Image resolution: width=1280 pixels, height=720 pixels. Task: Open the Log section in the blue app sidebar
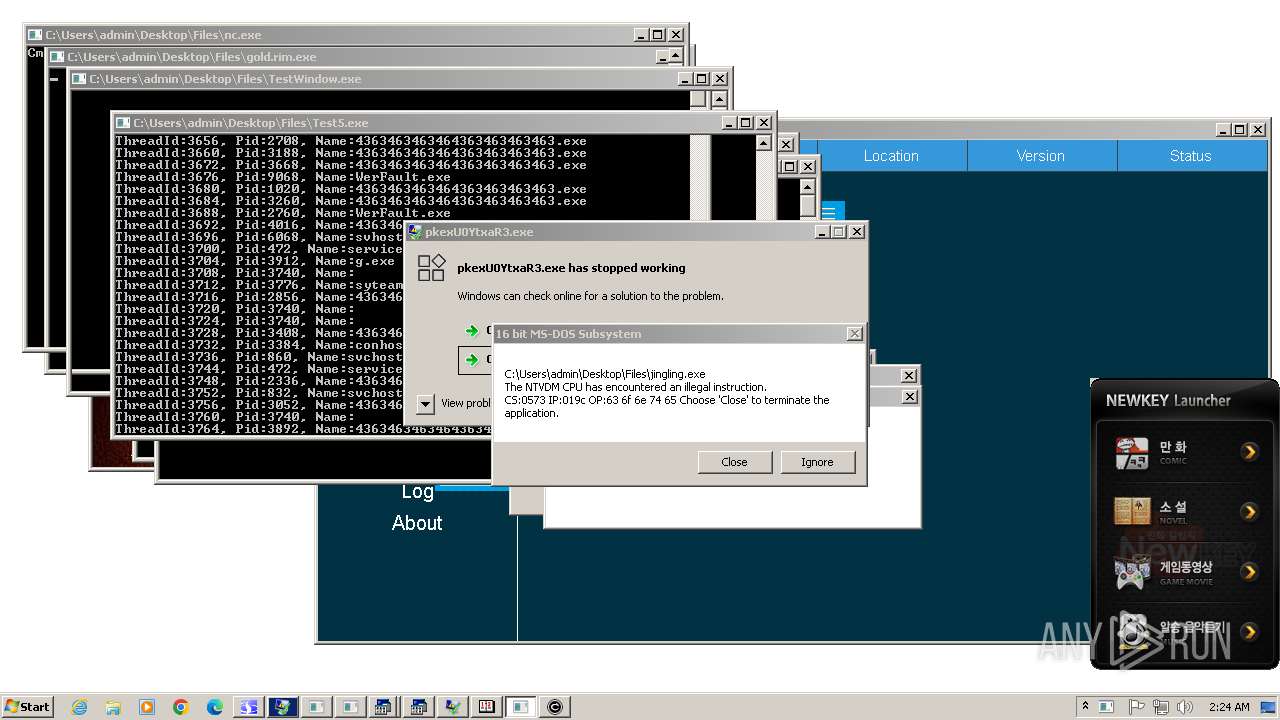point(417,491)
